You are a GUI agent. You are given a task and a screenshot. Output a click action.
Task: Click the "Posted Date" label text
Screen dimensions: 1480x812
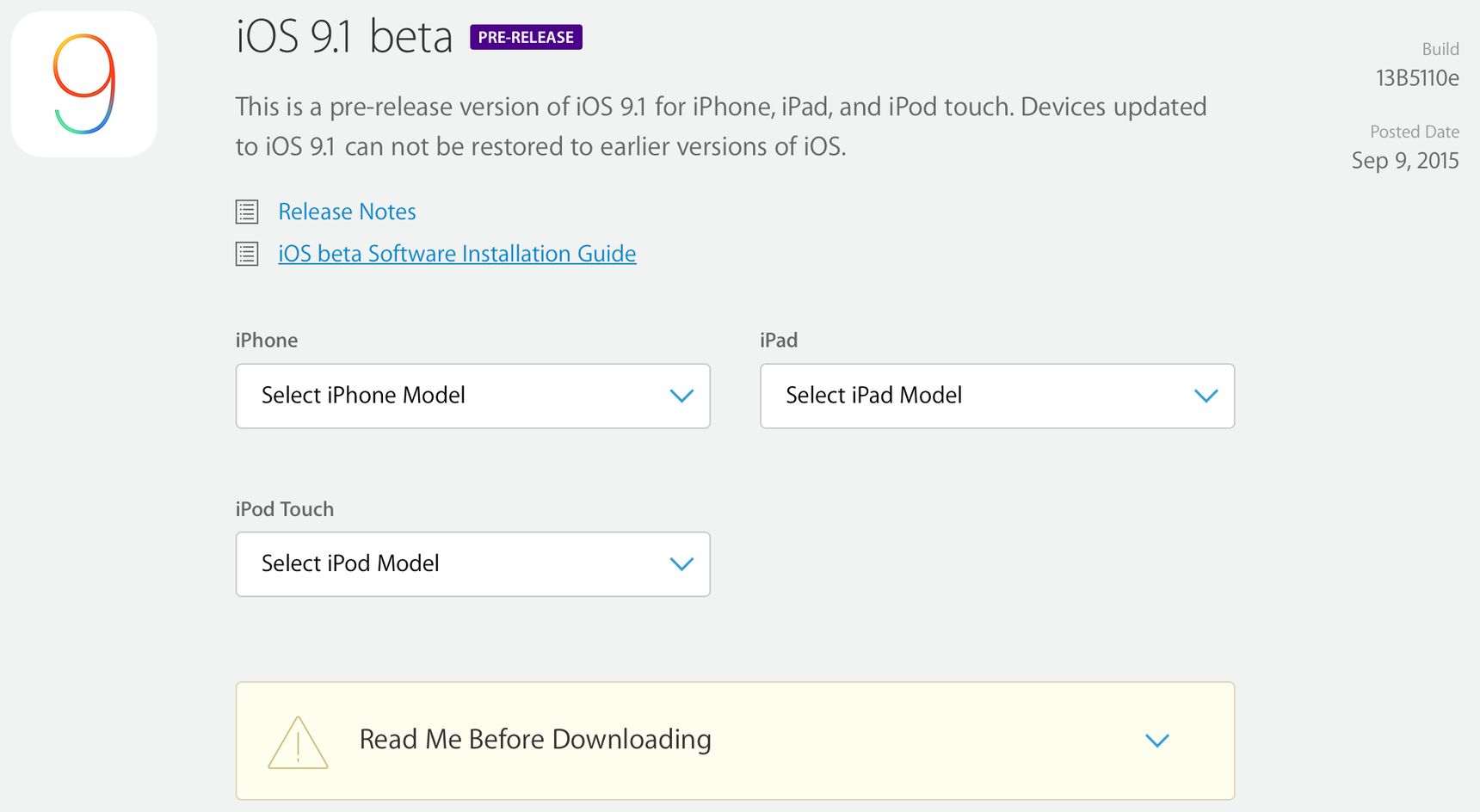[1415, 132]
